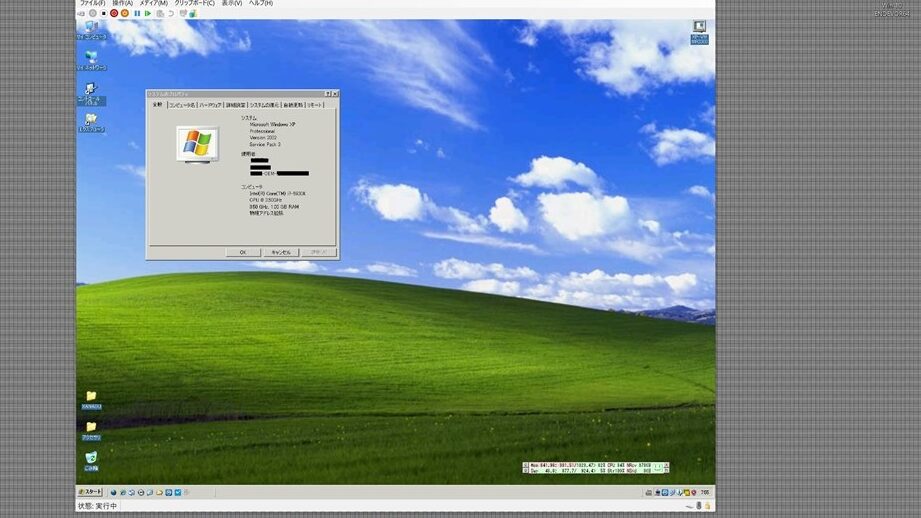Click the 'Version 2002' text

(263, 137)
